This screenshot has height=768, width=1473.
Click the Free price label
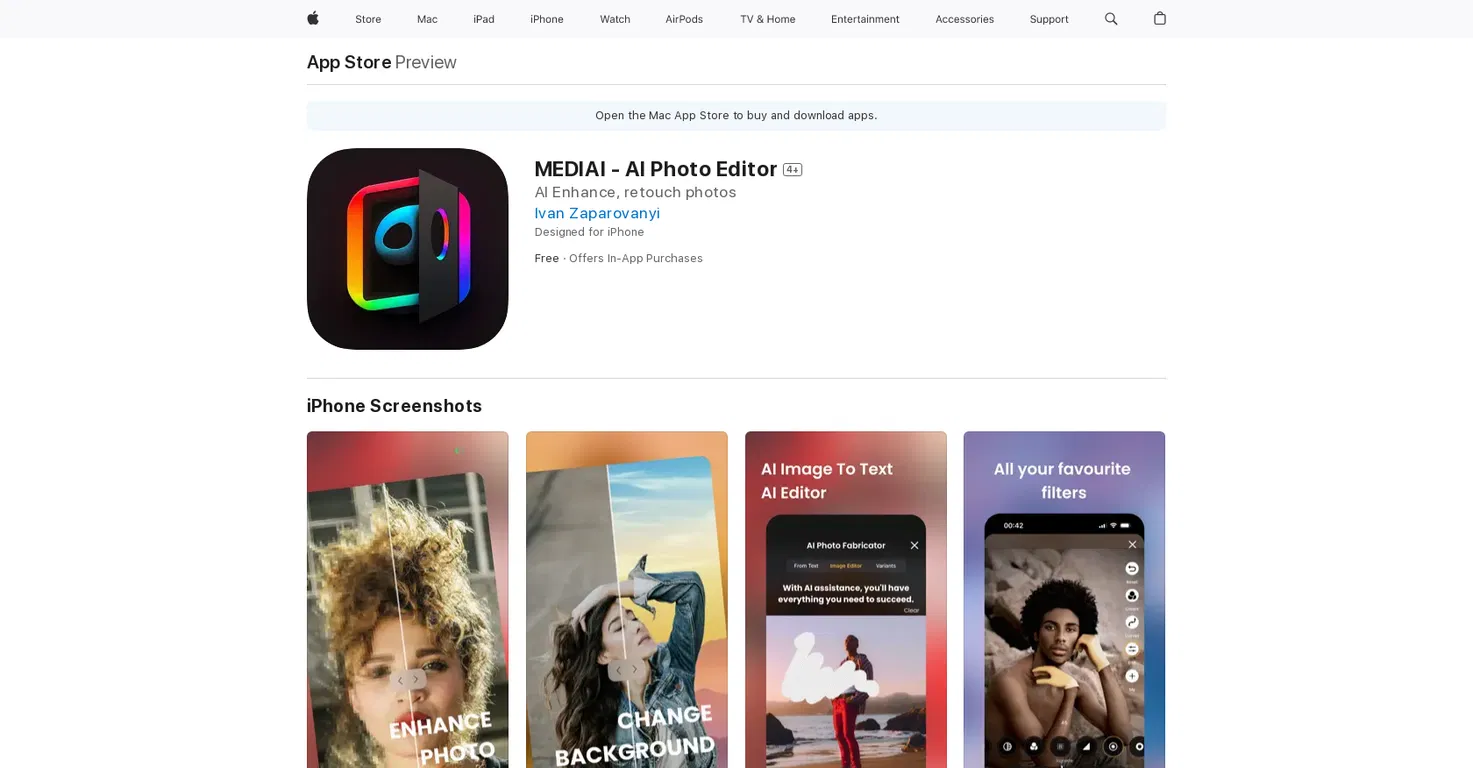547,258
